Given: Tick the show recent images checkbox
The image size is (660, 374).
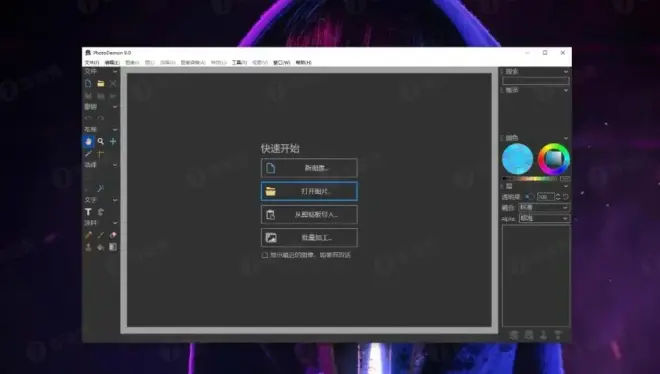Looking at the screenshot, I should [265, 255].
